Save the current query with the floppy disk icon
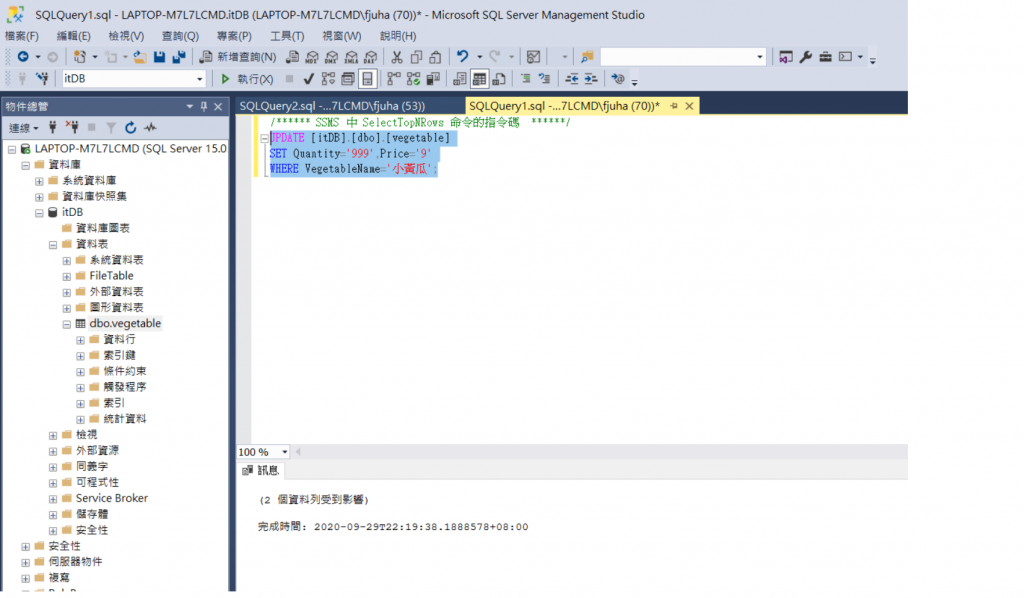This screenshot has height=598, width=1024. [x=159, y=57]
